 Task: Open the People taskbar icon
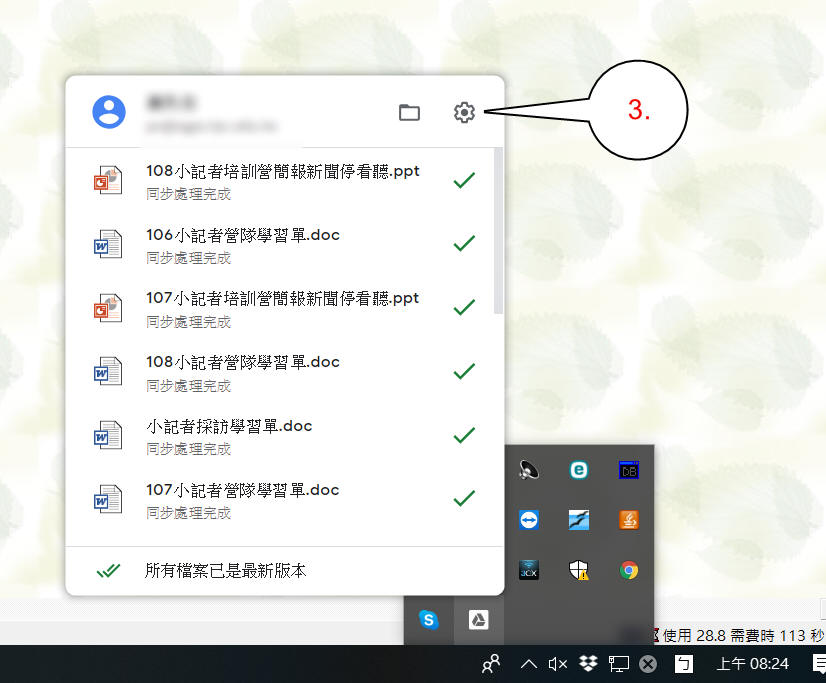click(491, 664)
